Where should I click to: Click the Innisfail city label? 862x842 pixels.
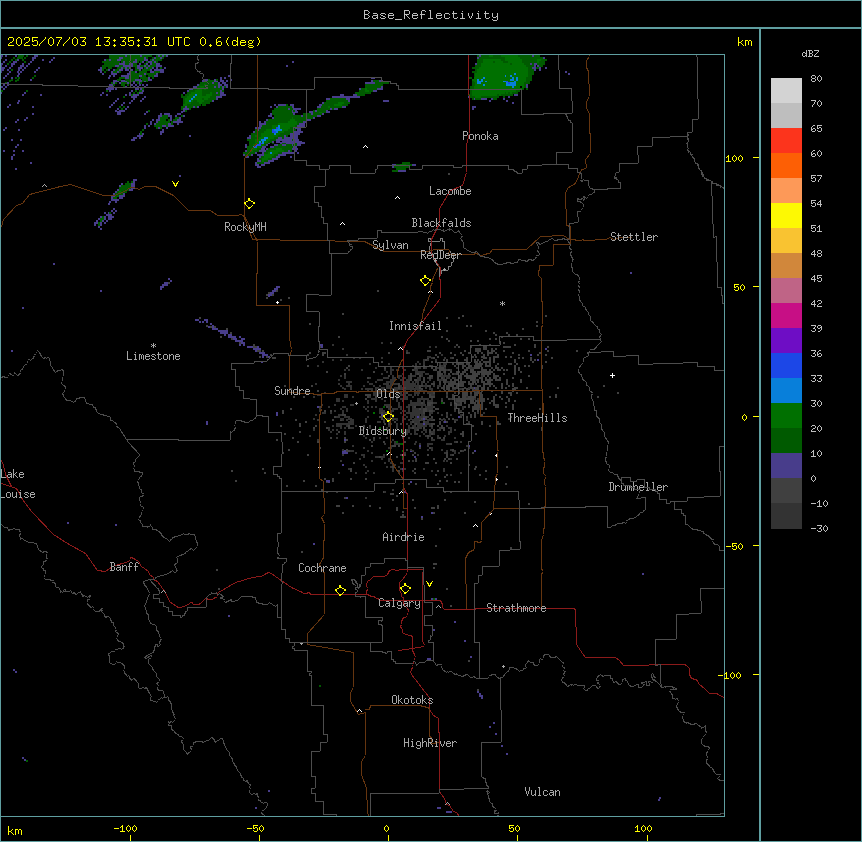tap(415, 326)
